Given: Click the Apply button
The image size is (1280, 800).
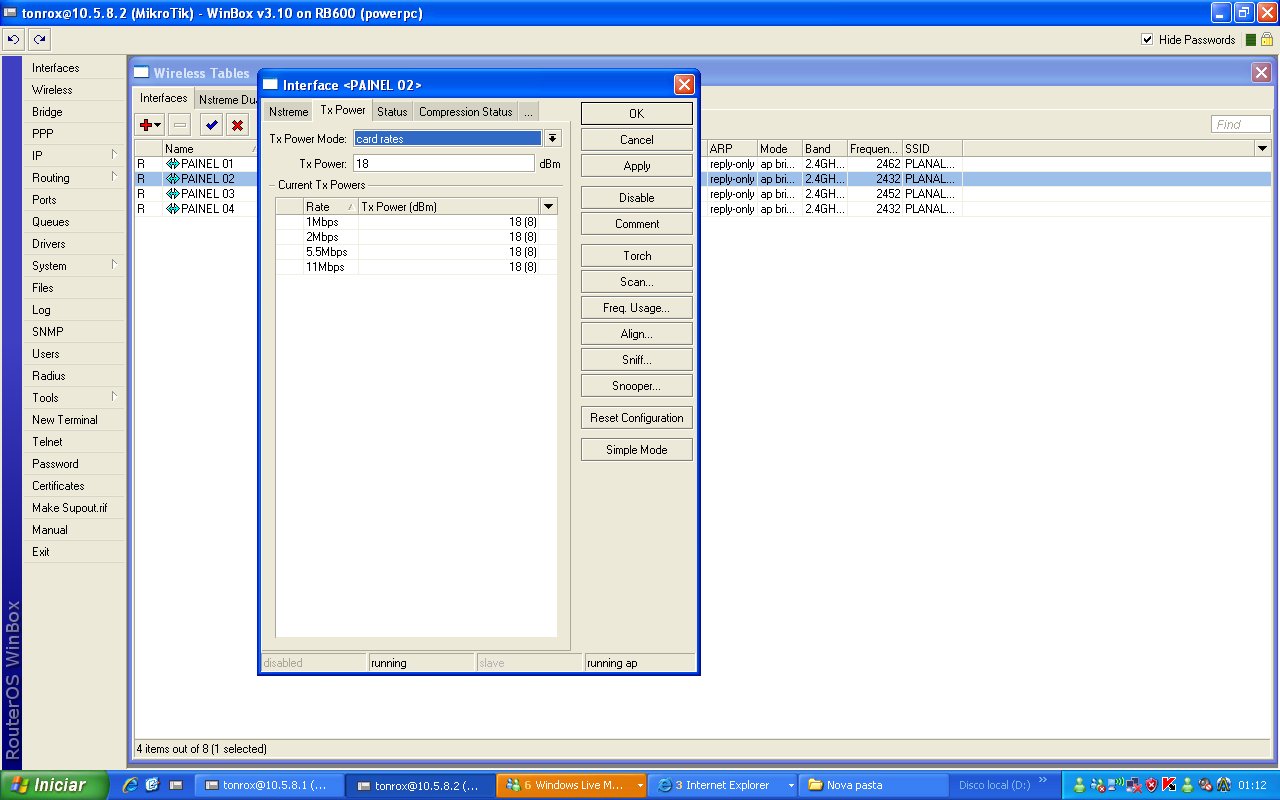Looking at the screenshot, I should 637,165.
